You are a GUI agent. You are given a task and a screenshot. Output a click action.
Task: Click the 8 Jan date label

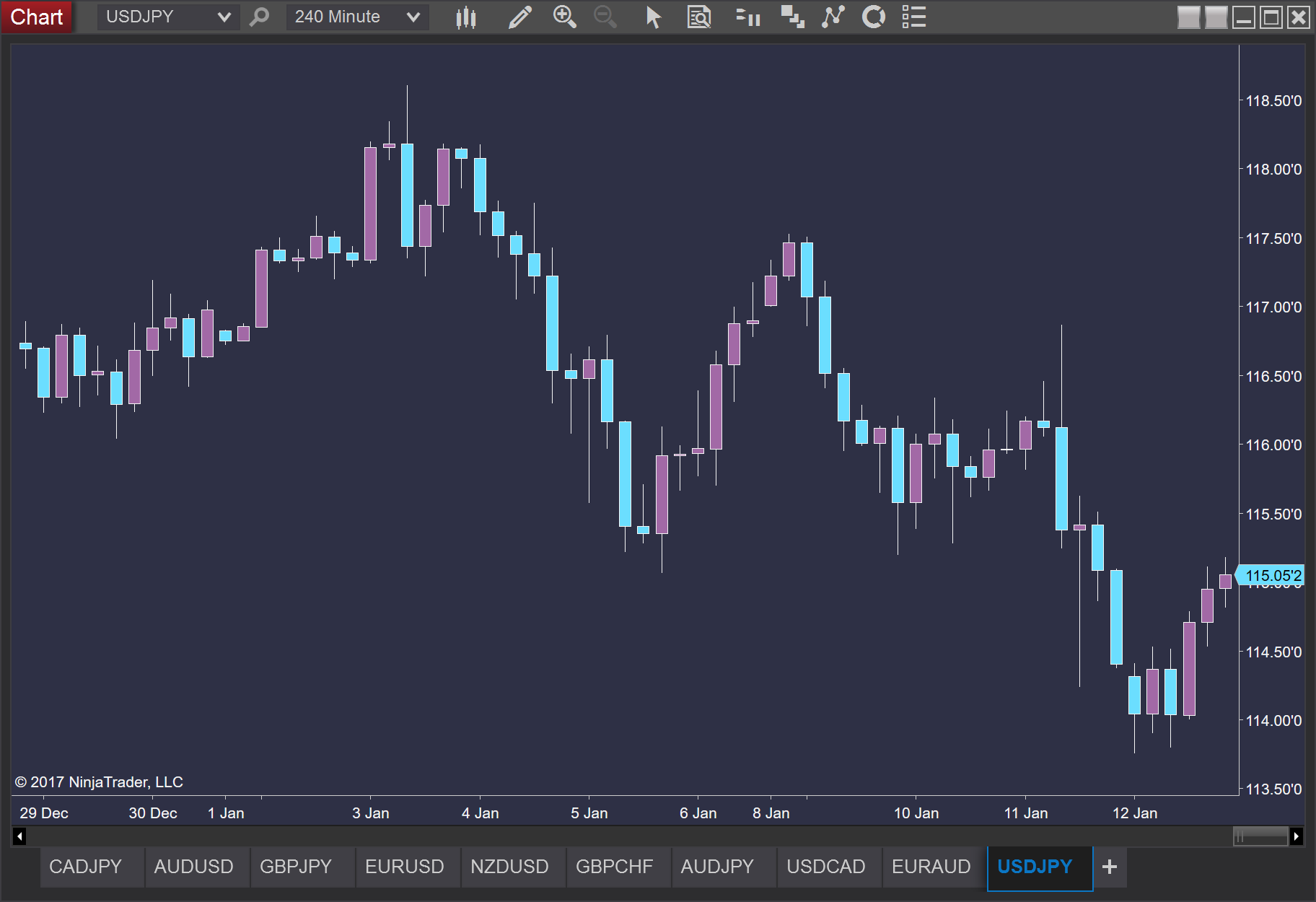(771, 813)
